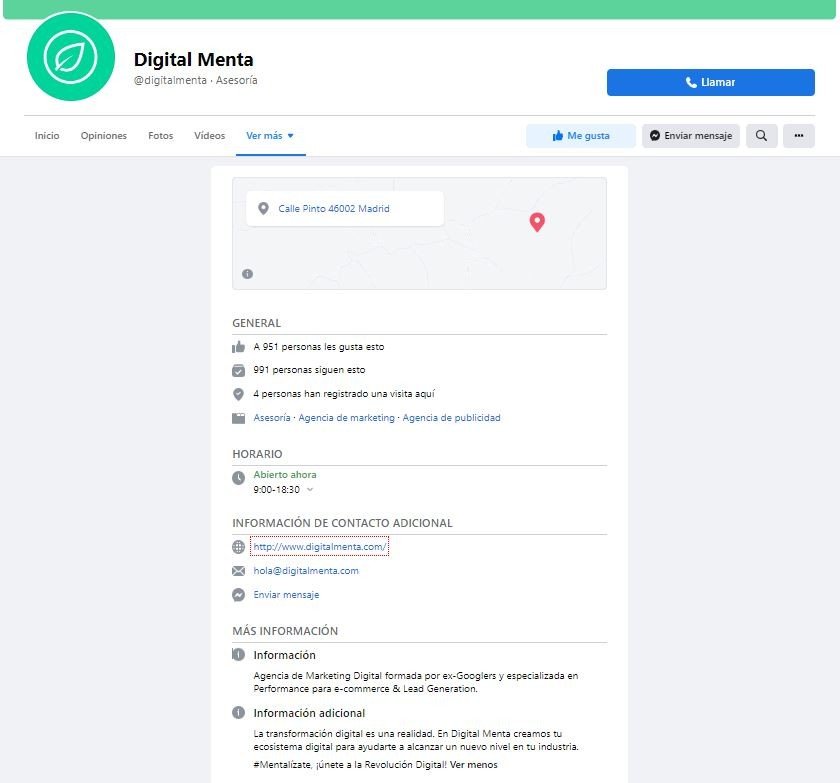The width and height of the screenshot is (840, 783).
Task: Click the phone icon on Llamar button
Action: click(691, 82)
